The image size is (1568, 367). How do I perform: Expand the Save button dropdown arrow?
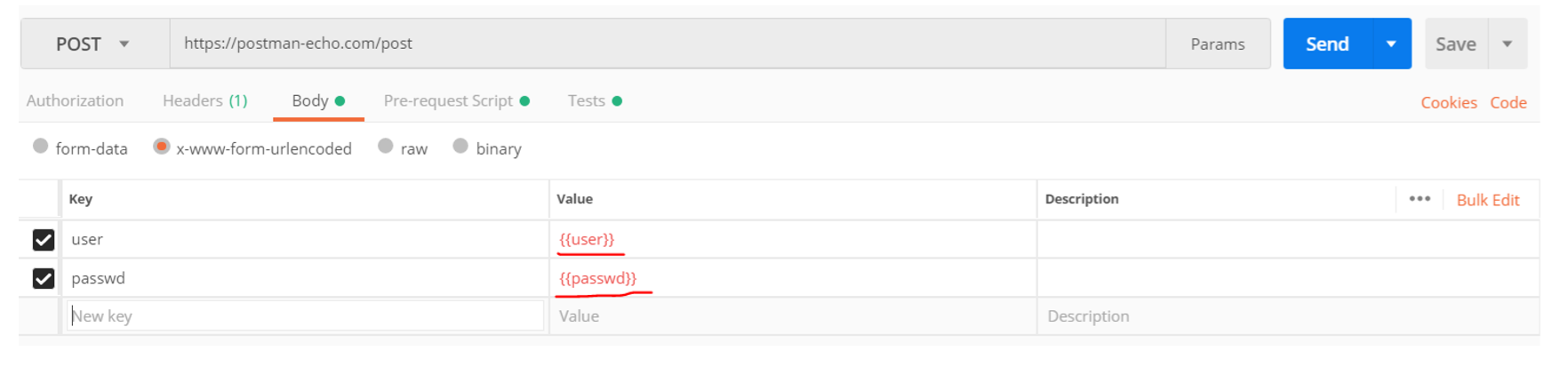[x=1508, y=44]
